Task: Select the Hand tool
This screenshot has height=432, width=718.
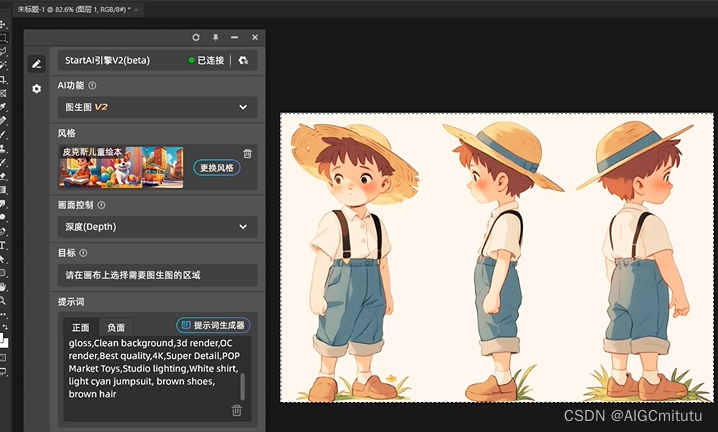Action: point(3,287)
